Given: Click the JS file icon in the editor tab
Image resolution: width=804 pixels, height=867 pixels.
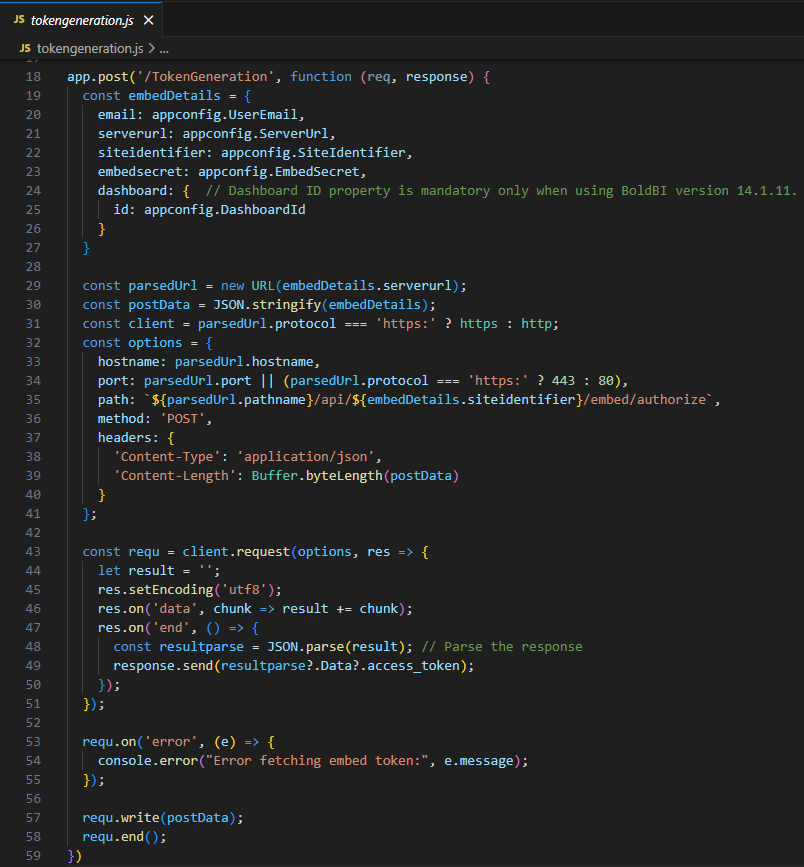Looking at the screenshot, I should [x=19, y=20].
